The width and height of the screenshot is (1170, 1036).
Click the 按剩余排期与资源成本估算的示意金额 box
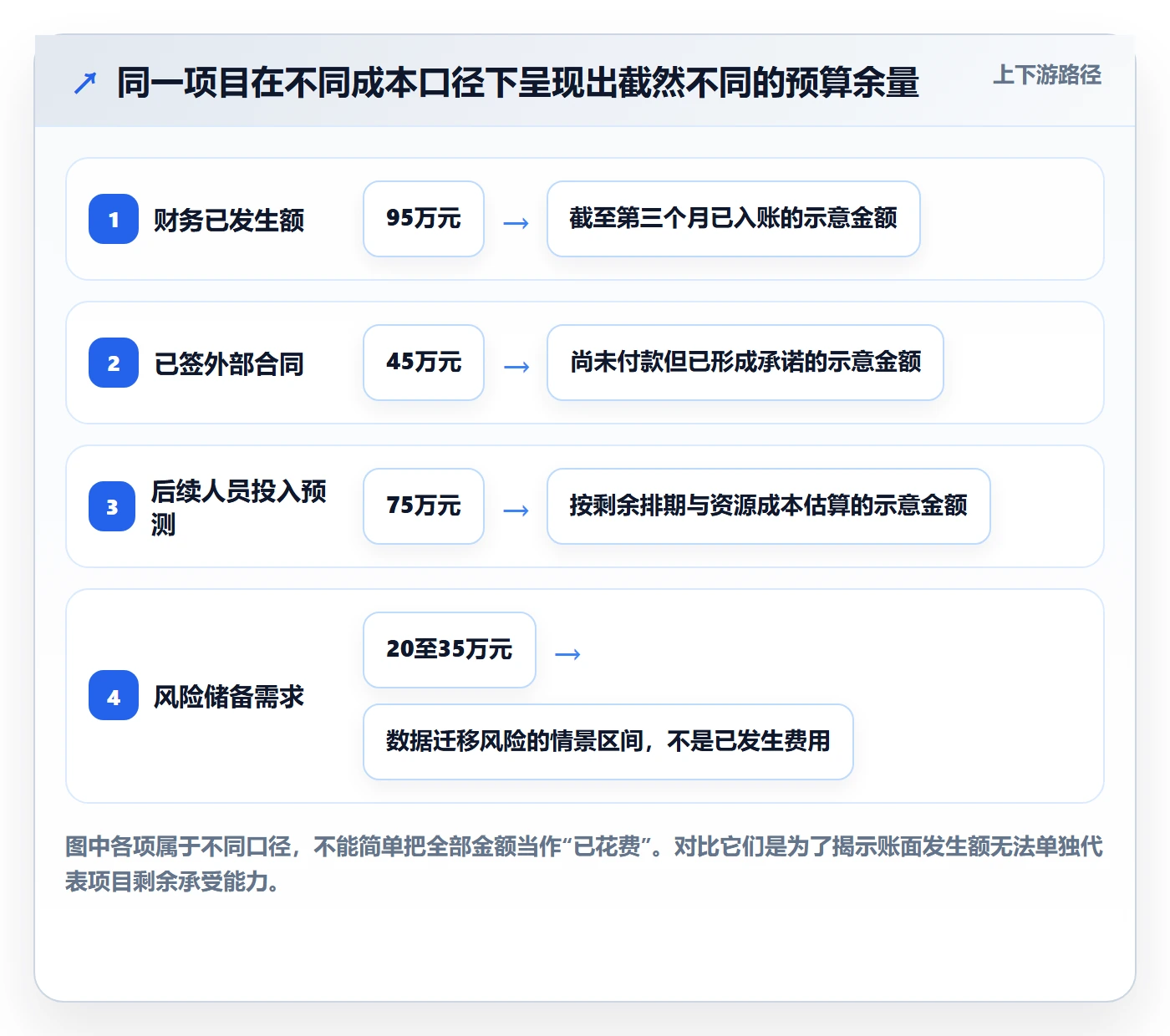click(769, 506)
